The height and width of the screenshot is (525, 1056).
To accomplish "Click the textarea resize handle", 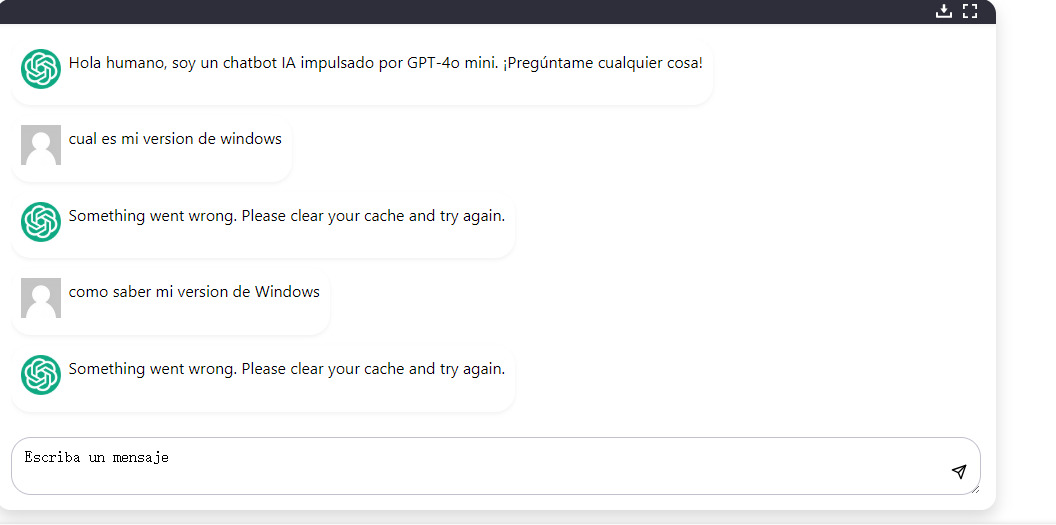I will click(x=974, y=488).
